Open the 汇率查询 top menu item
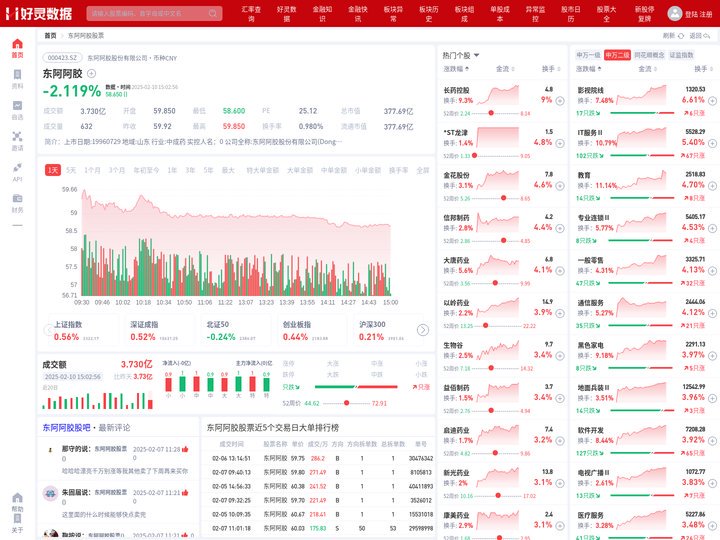 tap(251, 14)
